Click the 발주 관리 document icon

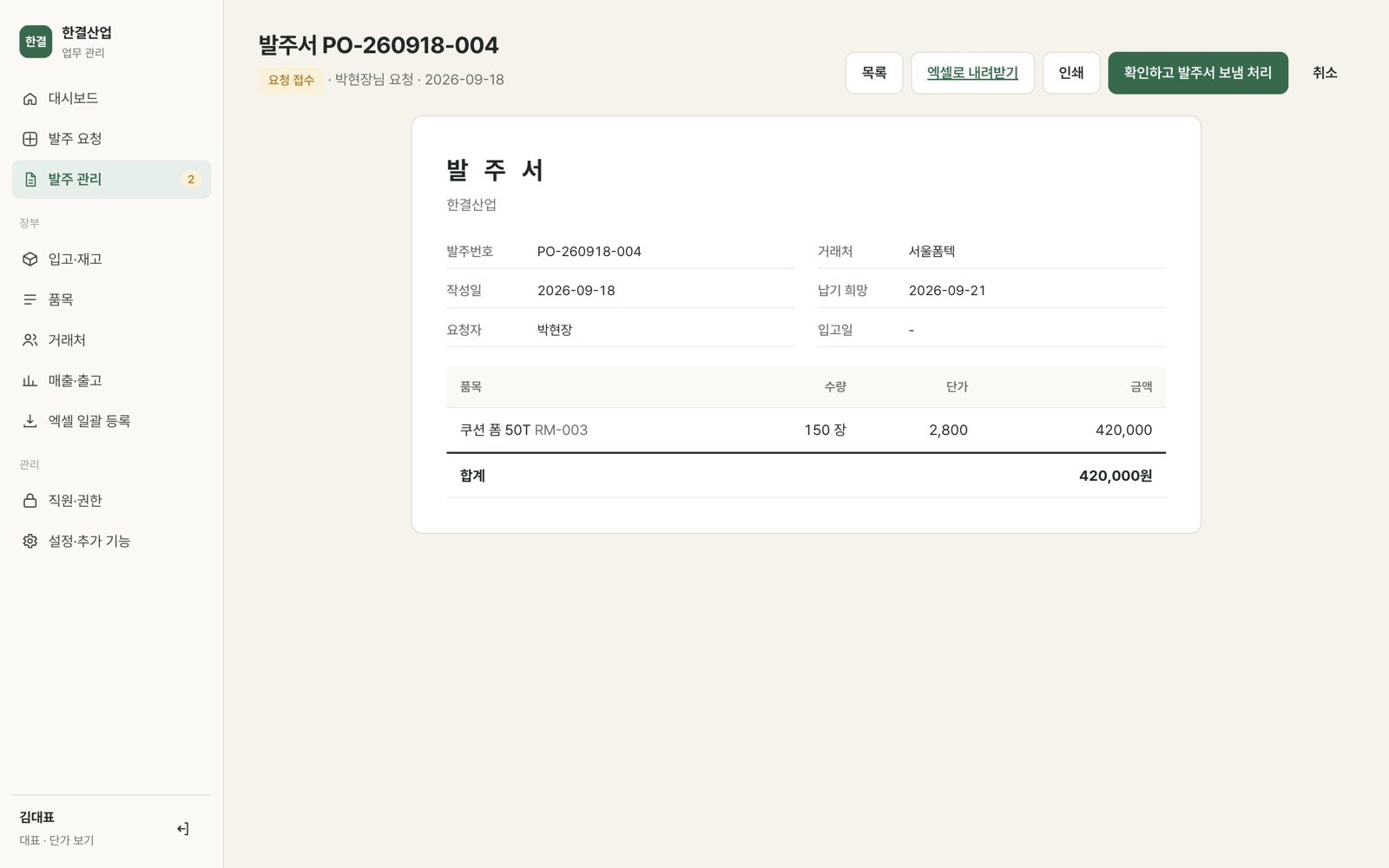[x=30, y=180]
